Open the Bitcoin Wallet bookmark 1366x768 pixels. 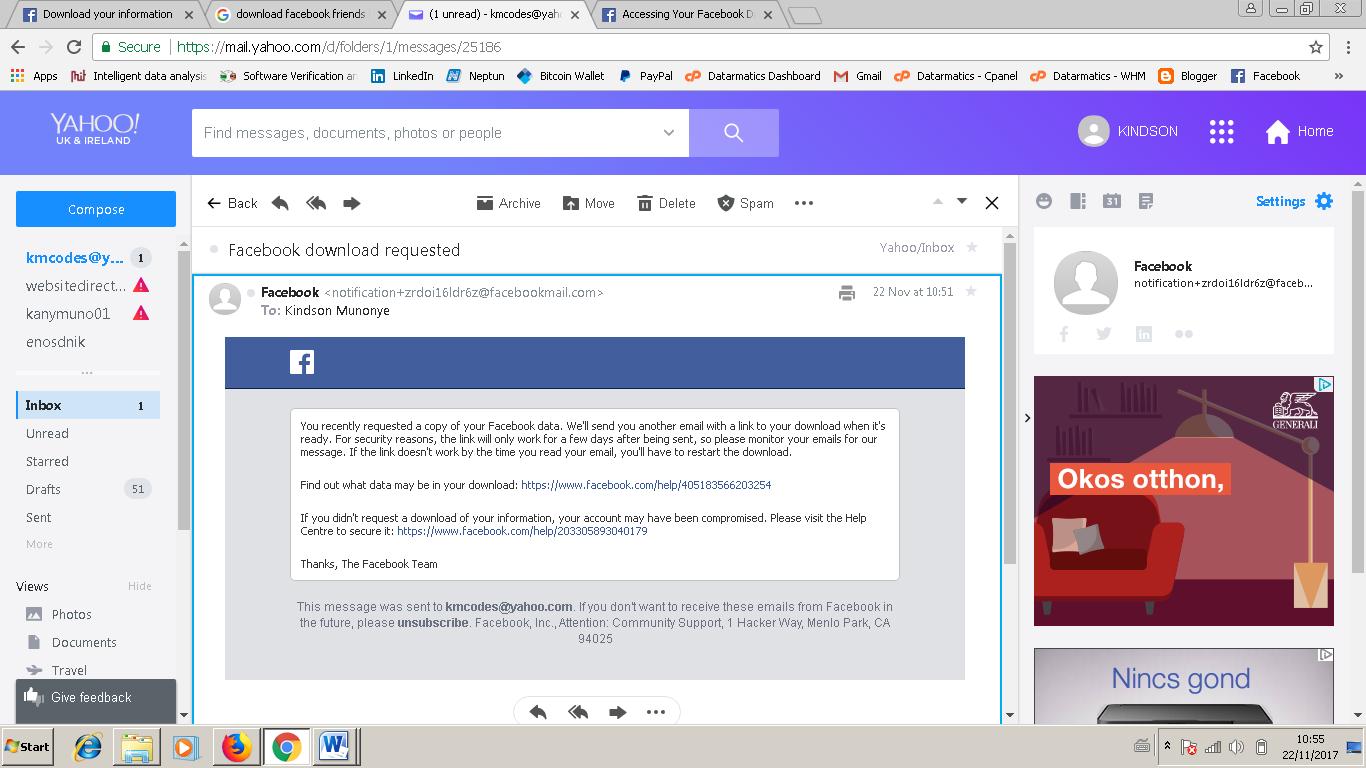(560, 76)
